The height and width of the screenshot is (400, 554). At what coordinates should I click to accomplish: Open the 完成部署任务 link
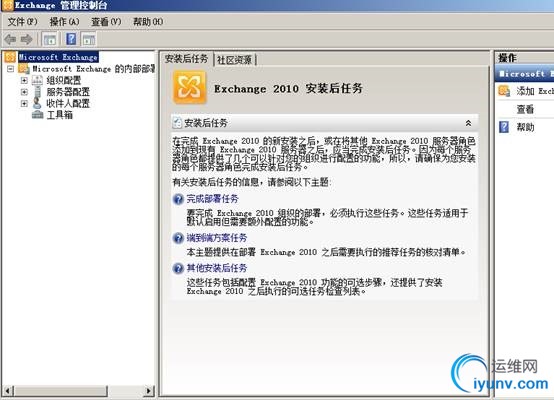tap(212, 199)
